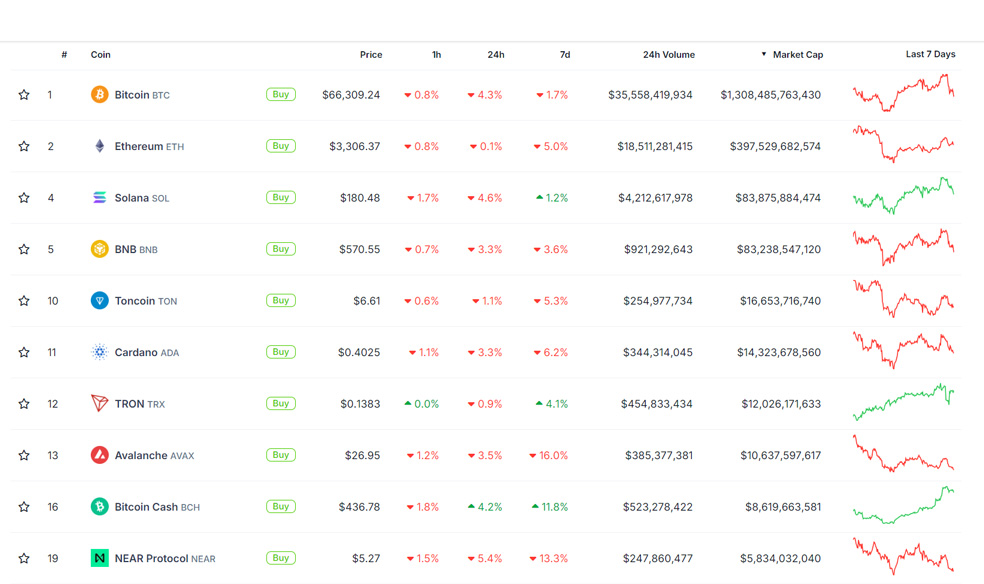Click the Cardano price $0.4025

359,352
